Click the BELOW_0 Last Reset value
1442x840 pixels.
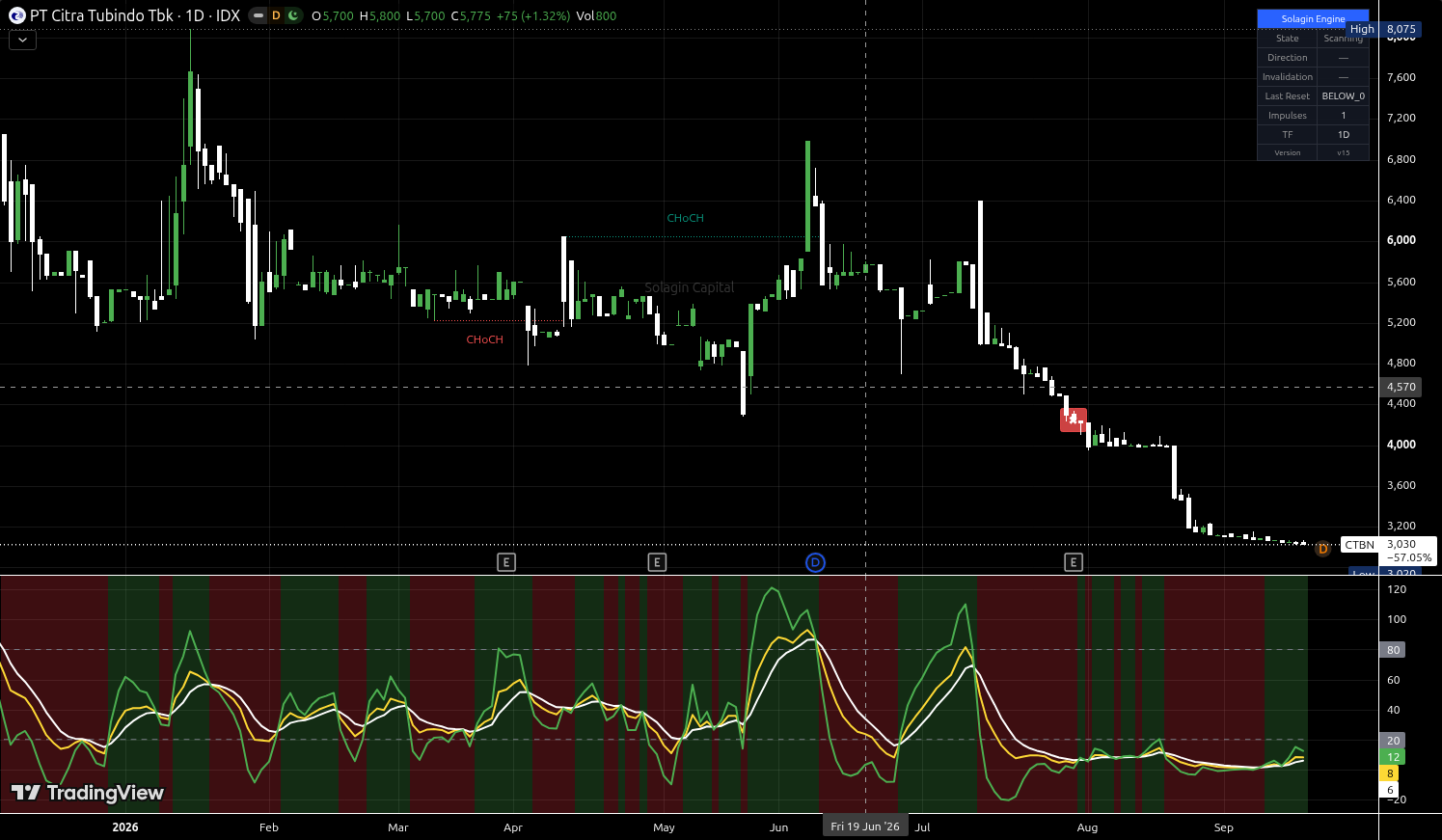pos(1344,96)
